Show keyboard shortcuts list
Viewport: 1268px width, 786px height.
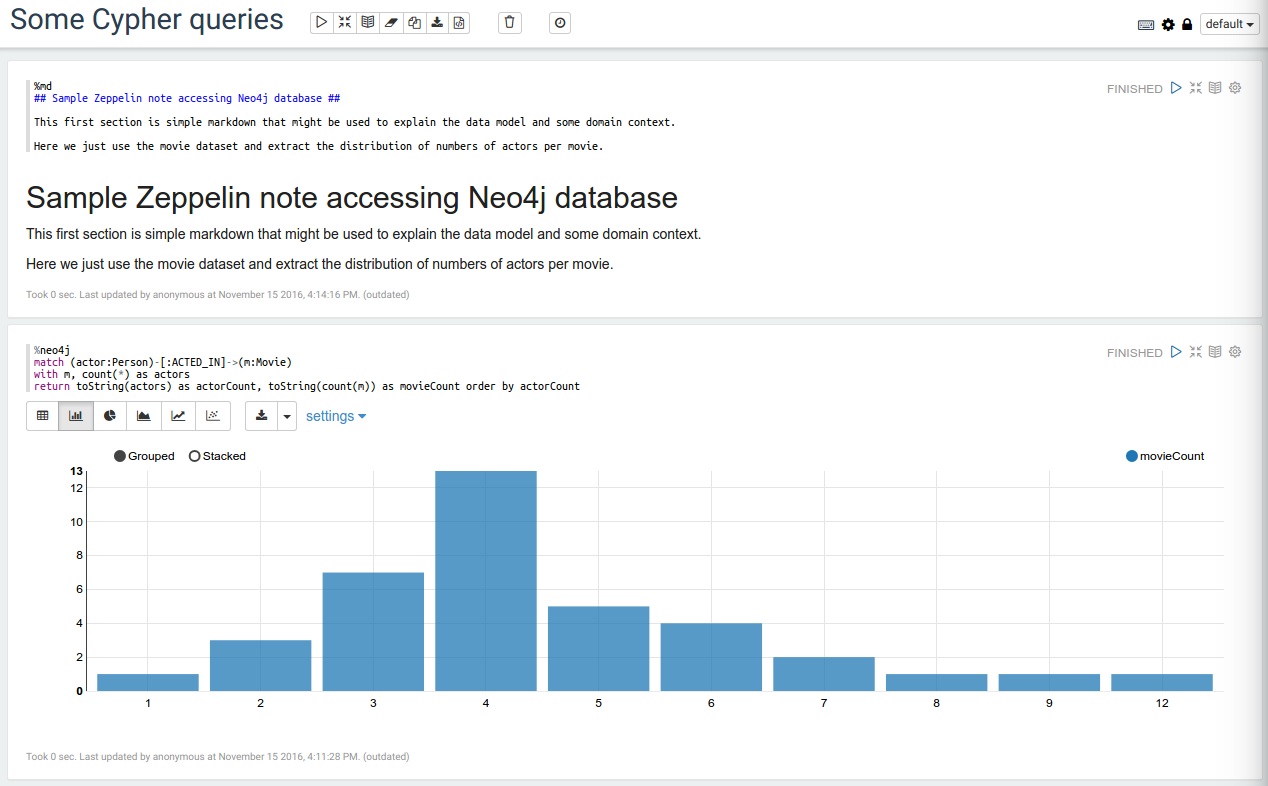click(1146, 25)
